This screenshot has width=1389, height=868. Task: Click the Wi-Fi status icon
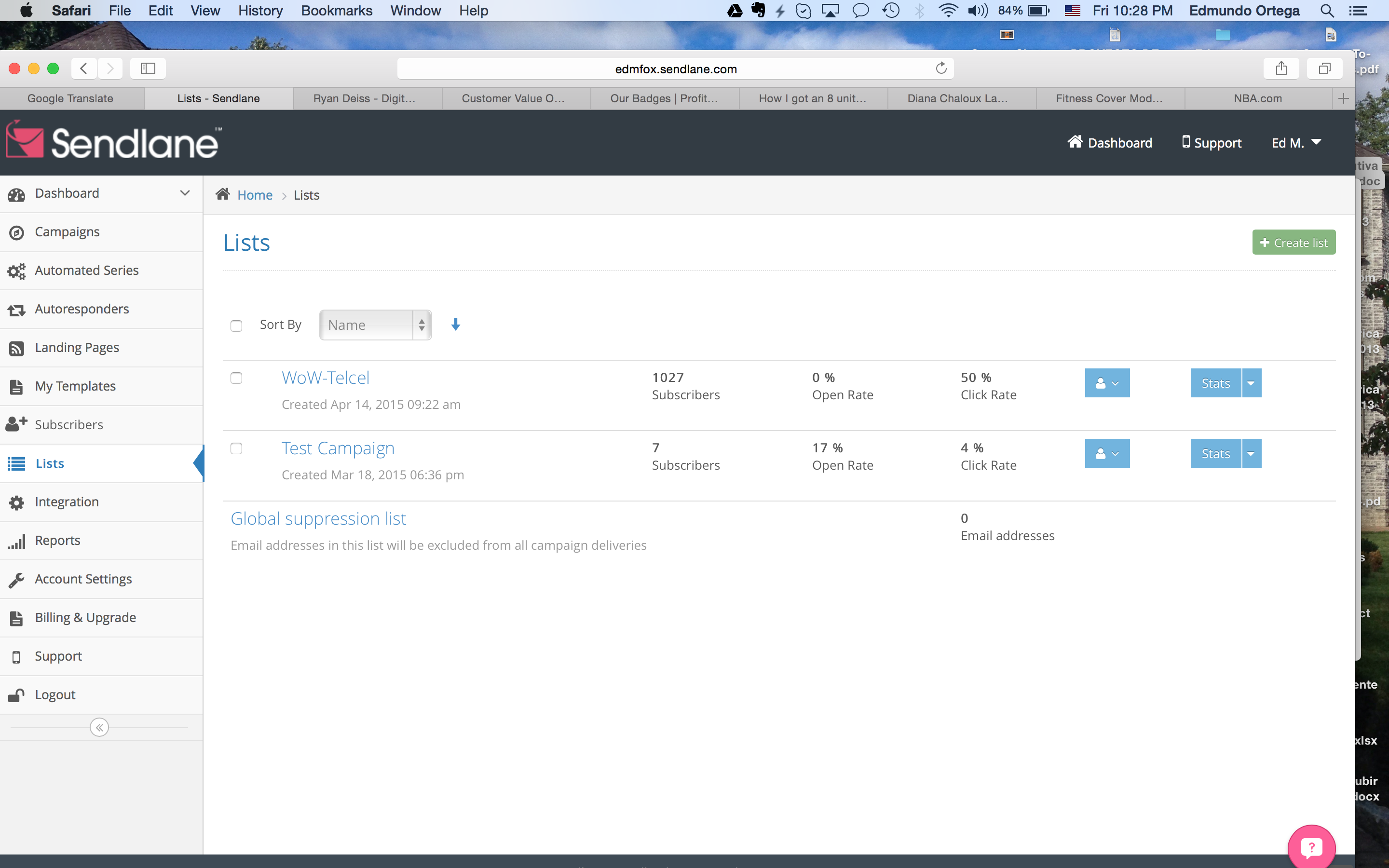click(948, 11)
